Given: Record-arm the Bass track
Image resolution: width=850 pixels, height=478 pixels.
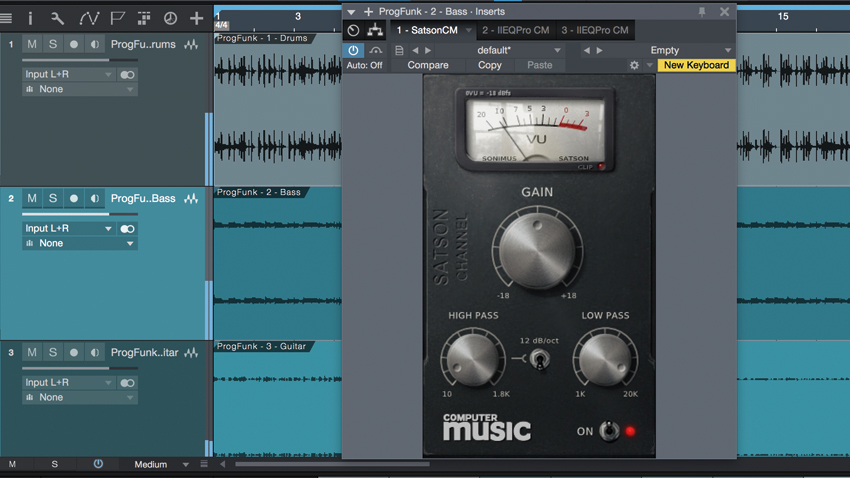Looking at the screenshot, I should pos(74,198).
